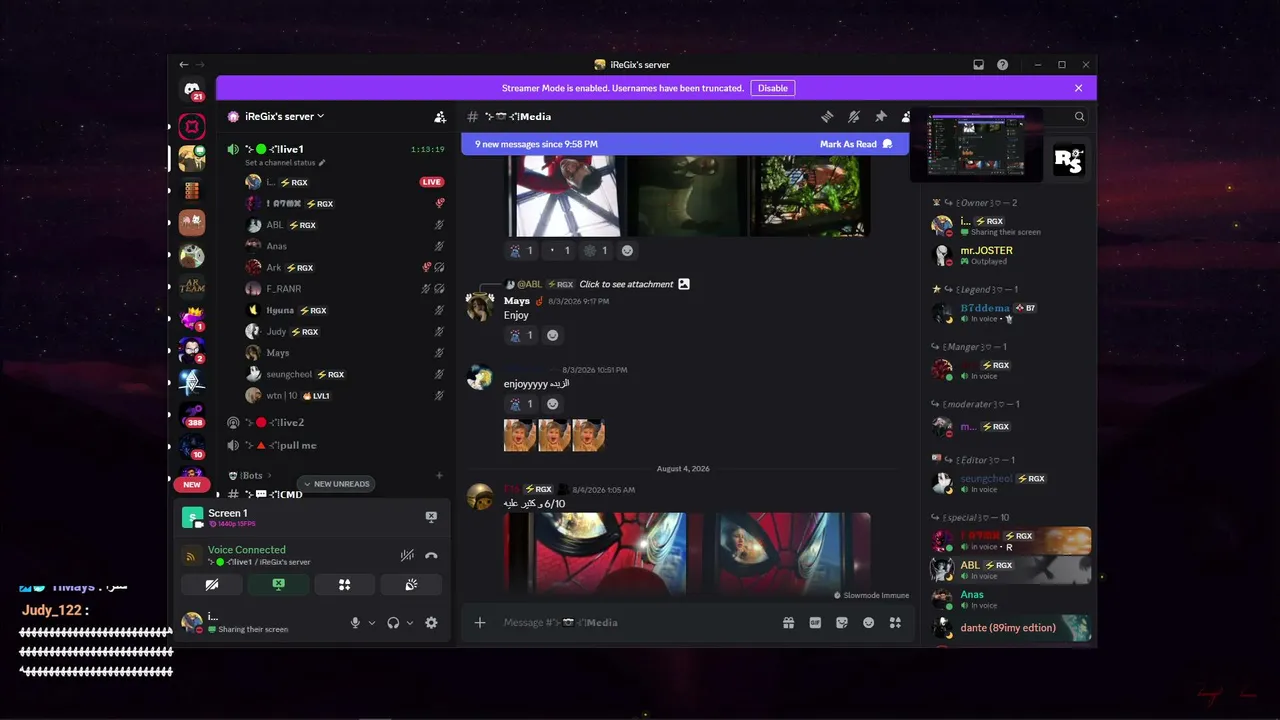
Task: Select the live1 voice channel
Action: [x=335, y=149]
